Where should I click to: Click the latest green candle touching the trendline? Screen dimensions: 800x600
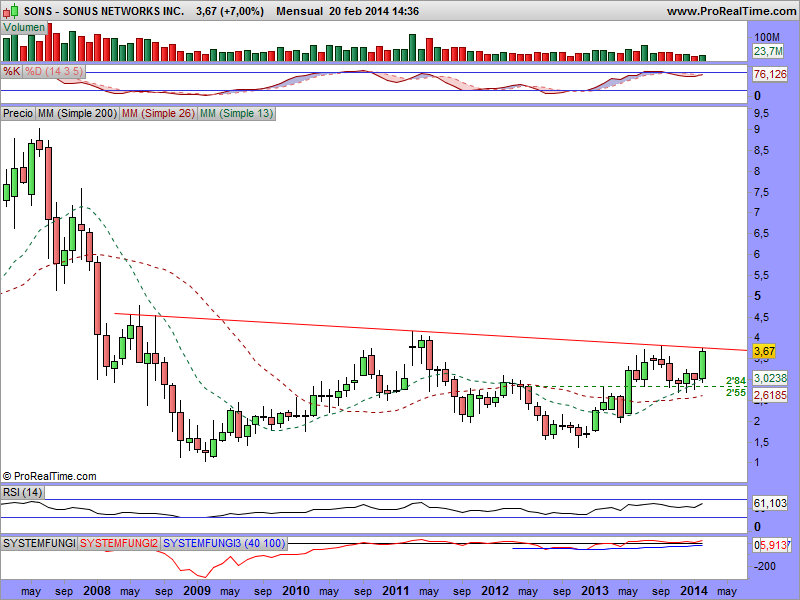point(703,365)
